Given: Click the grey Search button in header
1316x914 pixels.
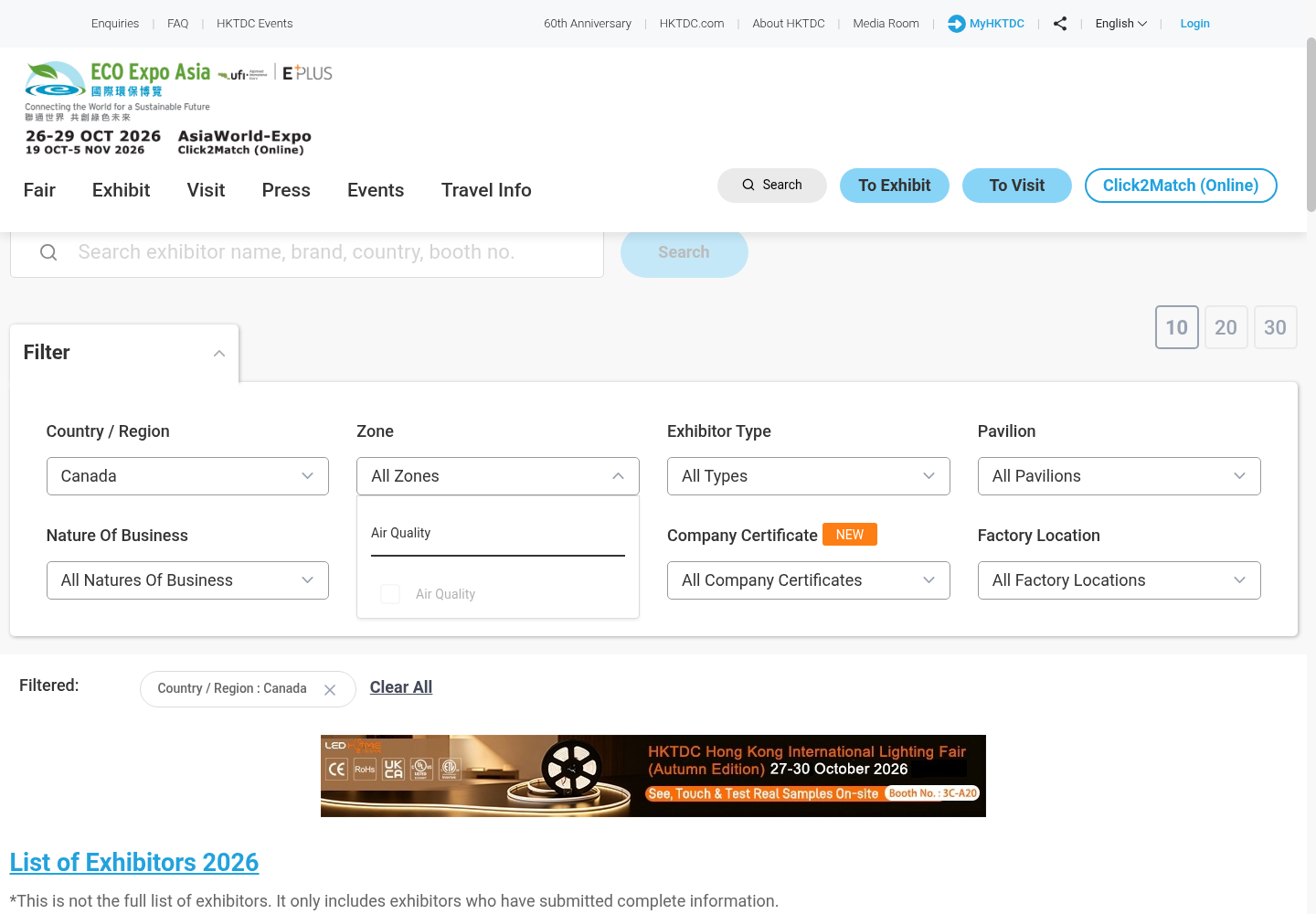Looking at the screenshot, I should tap(772, 186).
